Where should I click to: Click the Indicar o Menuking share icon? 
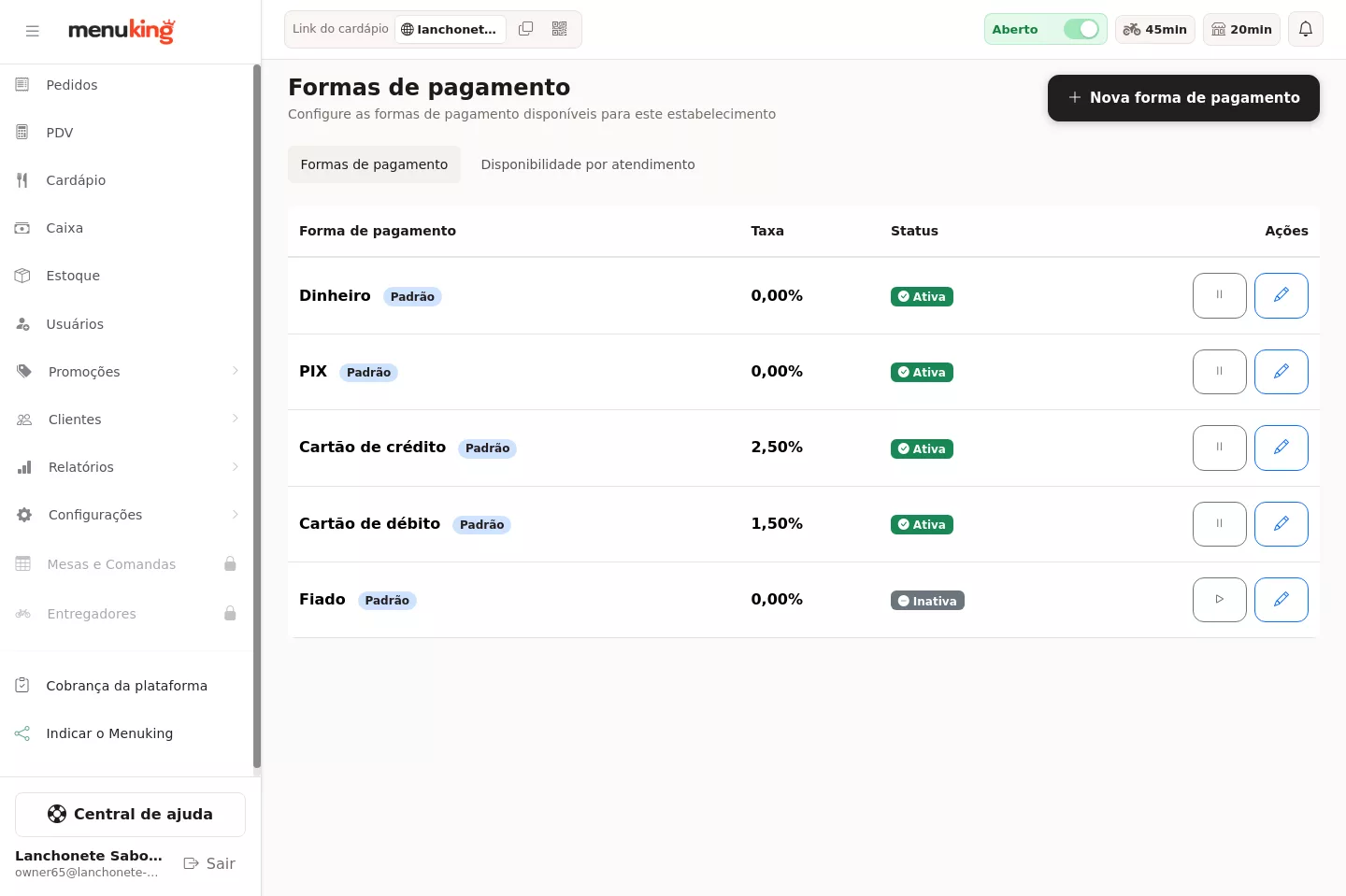click(x=22, y=733)
